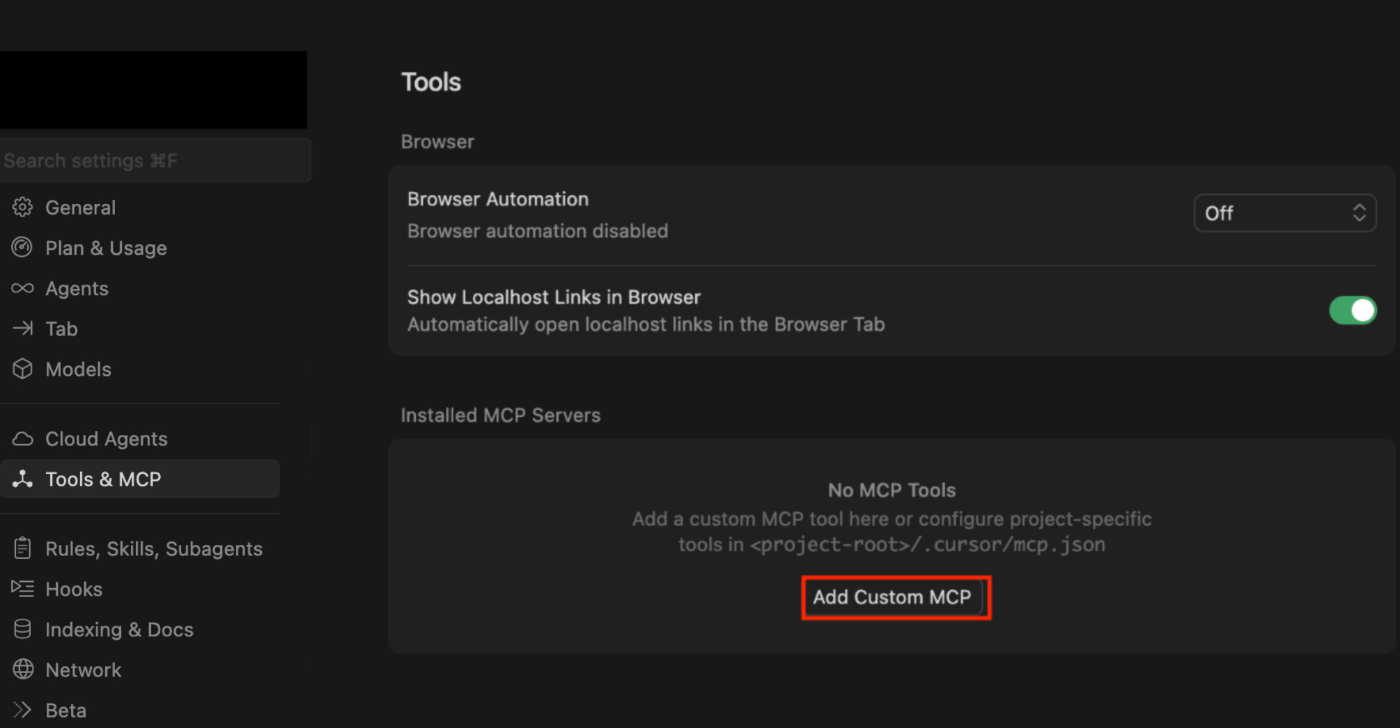Open the Browser Automation Off dropdown

pyautogui.click(x=1284, y=213)
